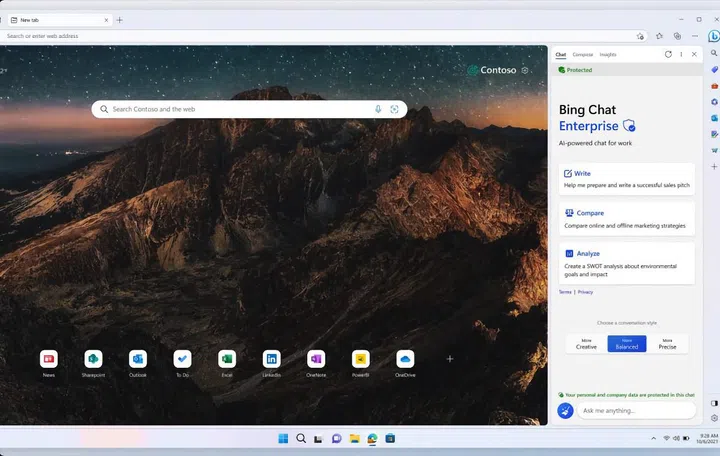Open visual search camera icon in search box
Screen dimensions: 720x456
pyautogui.click(x=394, y=109)
